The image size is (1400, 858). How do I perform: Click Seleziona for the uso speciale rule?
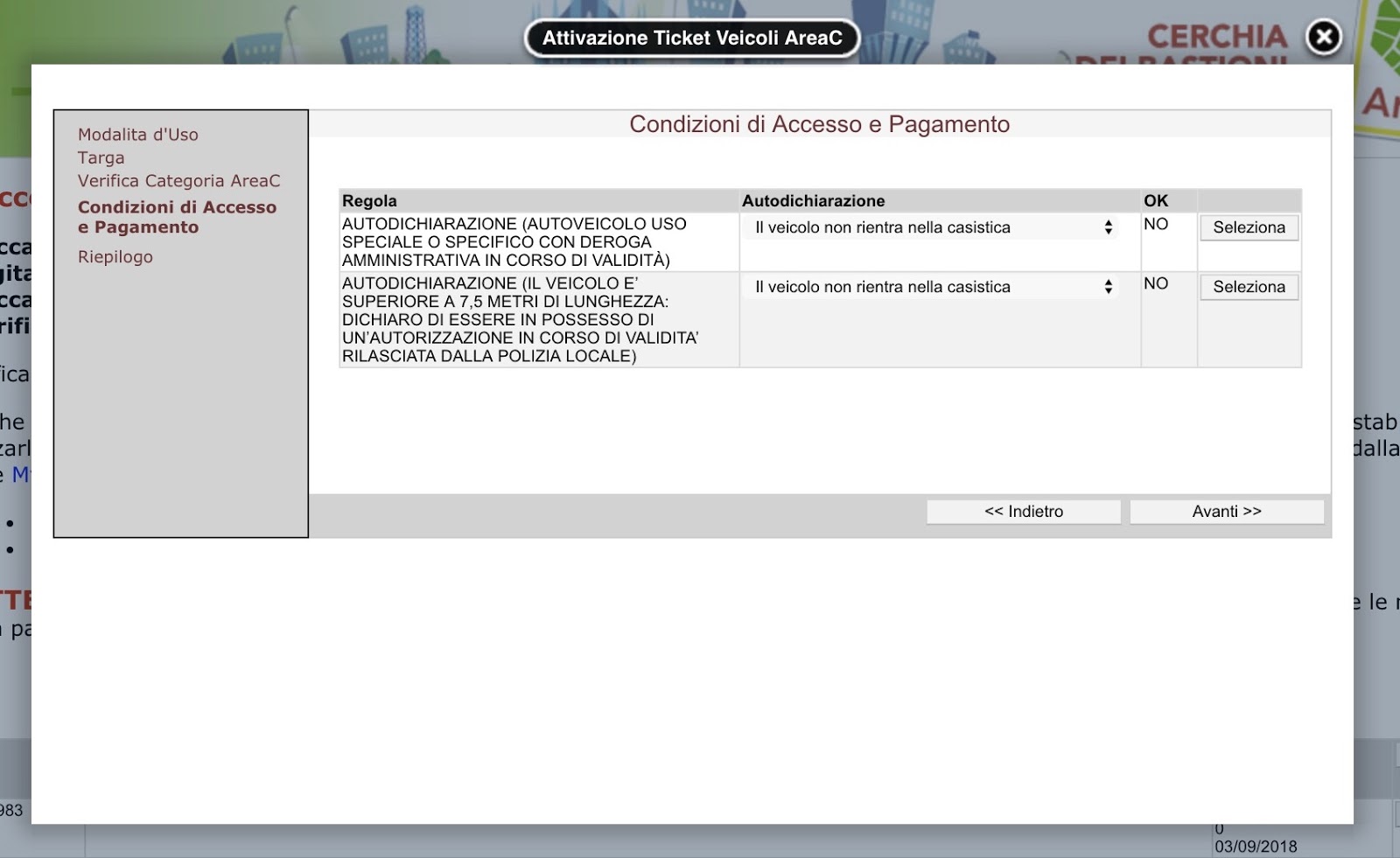click(1249, 227)
